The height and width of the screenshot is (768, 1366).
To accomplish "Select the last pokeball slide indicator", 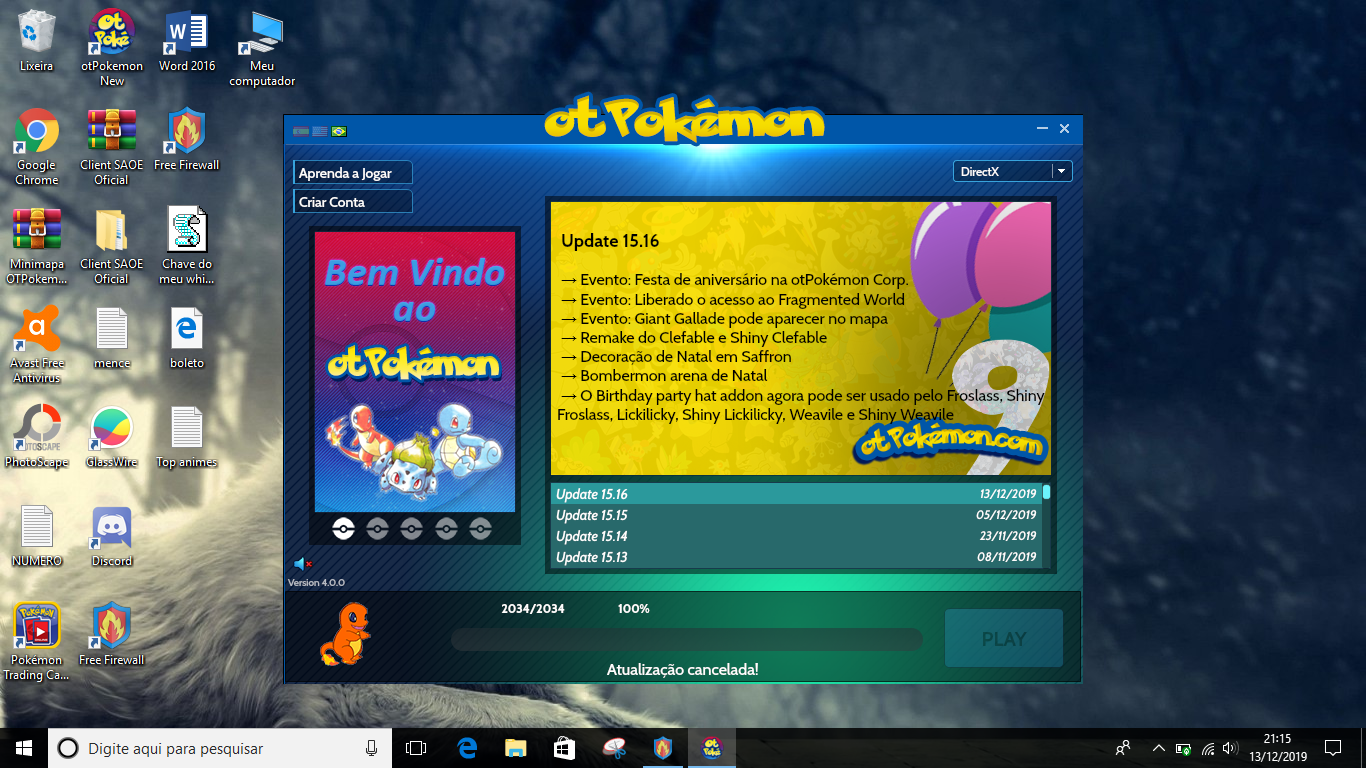I will [x=481, y=528].
